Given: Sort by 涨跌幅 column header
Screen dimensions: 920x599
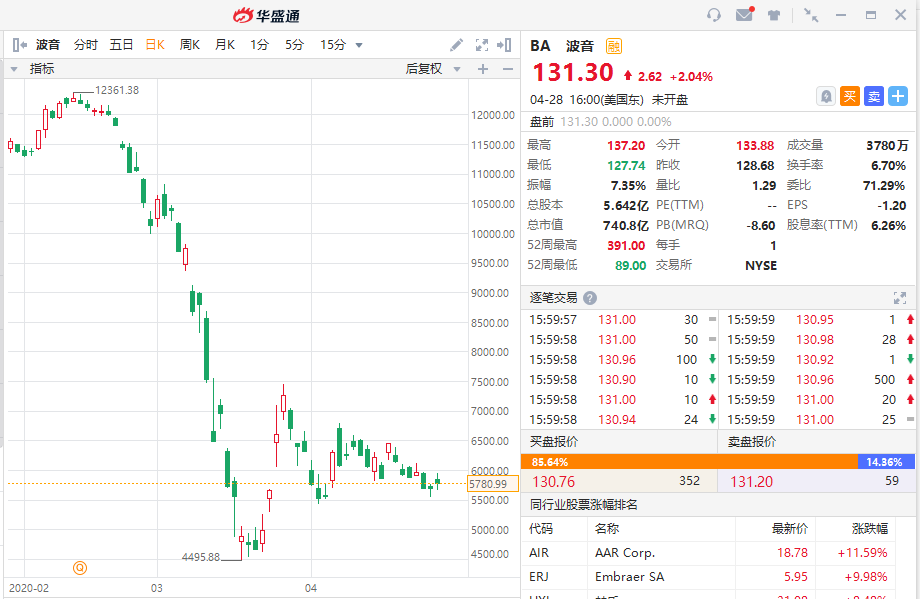Looking at the screenshot, I should [870, 529].
